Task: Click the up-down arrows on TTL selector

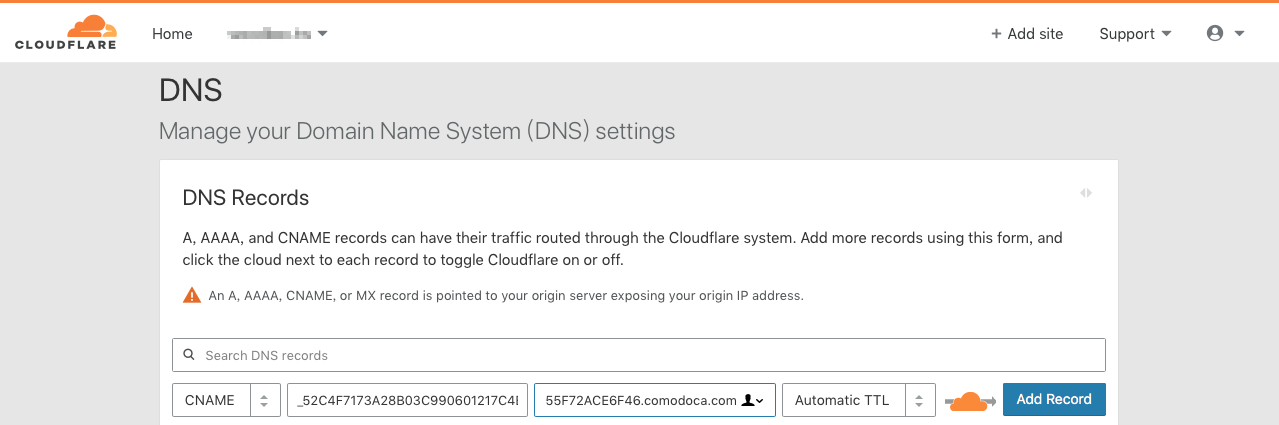Action: pos(920,400)
